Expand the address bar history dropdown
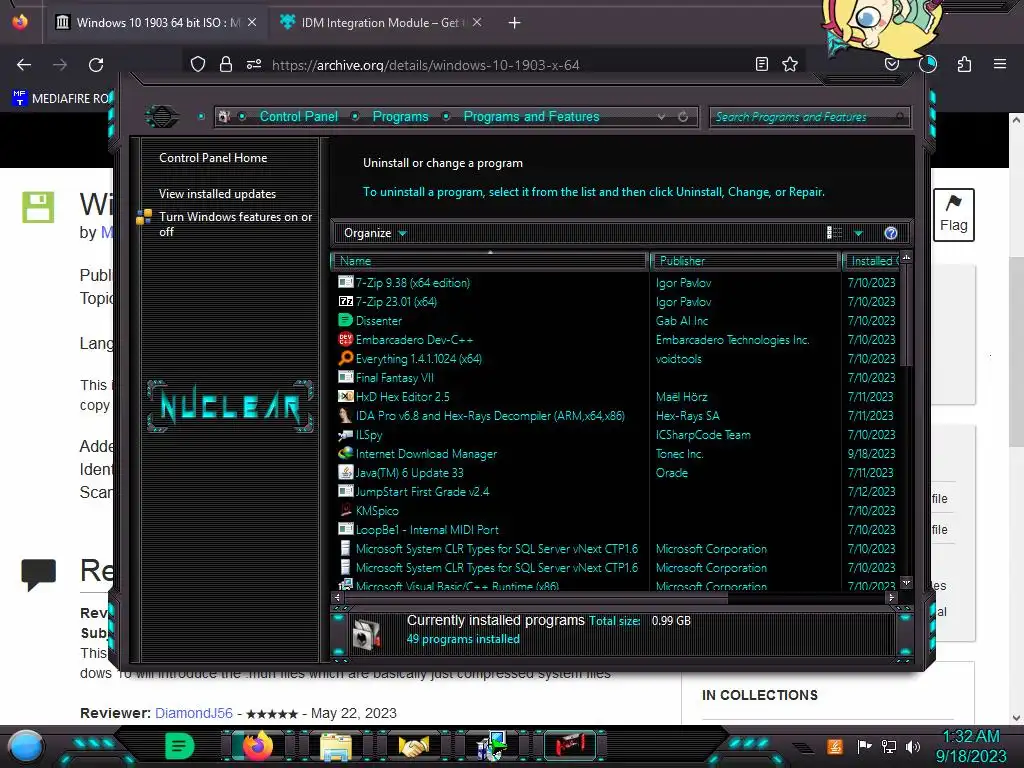The width and height of the screenshot is (1024, 768). 662,117
